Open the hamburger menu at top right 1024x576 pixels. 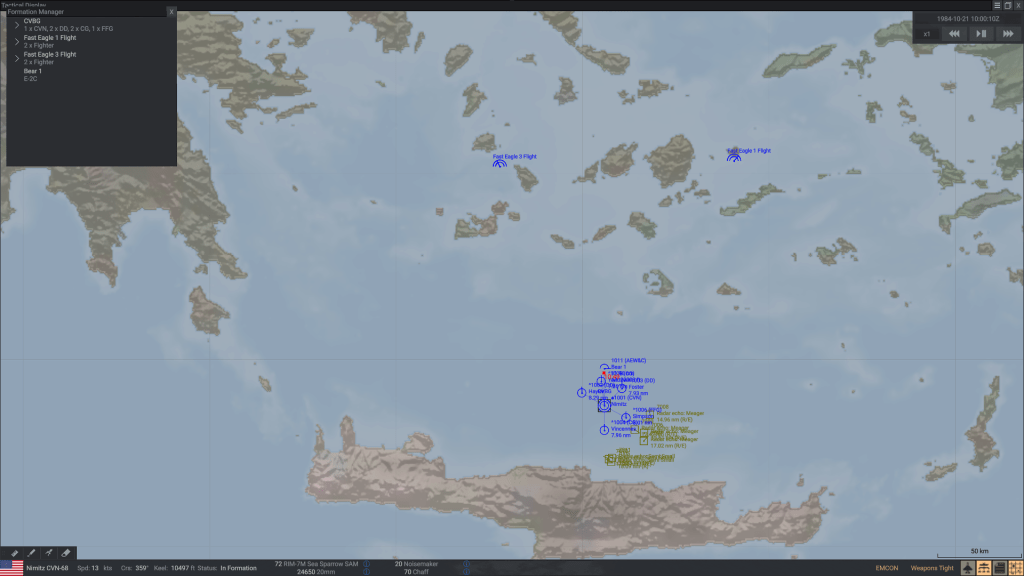point(997,5)
